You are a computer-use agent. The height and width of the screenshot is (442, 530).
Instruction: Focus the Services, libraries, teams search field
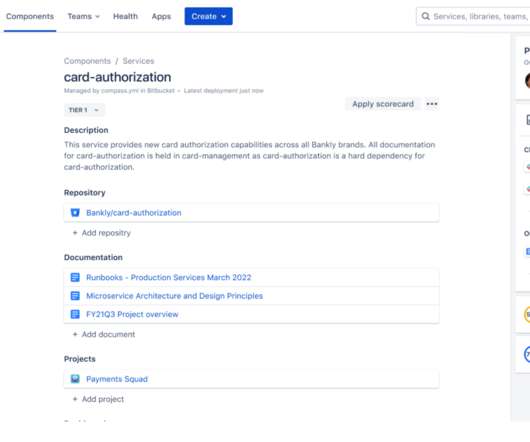click(x=473, y=16)
